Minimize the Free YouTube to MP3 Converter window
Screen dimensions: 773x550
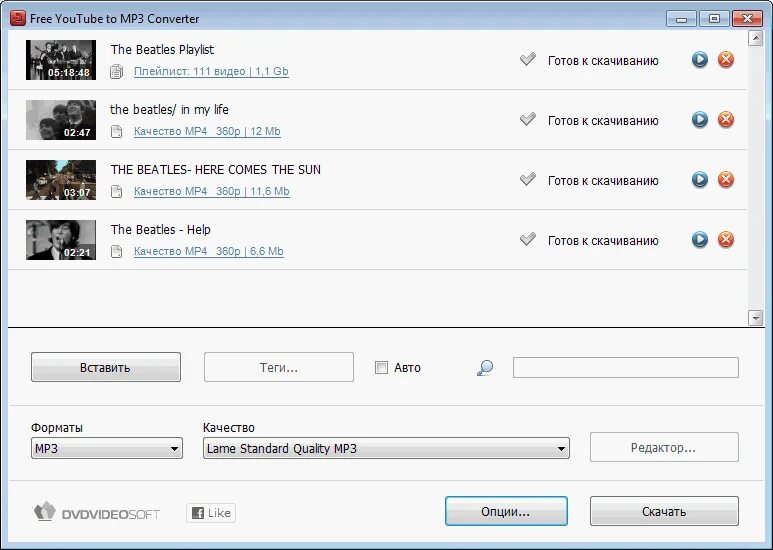pos(681,19)
